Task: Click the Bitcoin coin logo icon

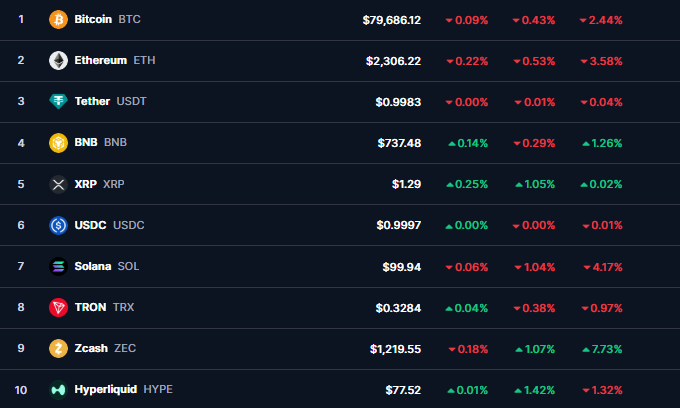Action: 58,20
